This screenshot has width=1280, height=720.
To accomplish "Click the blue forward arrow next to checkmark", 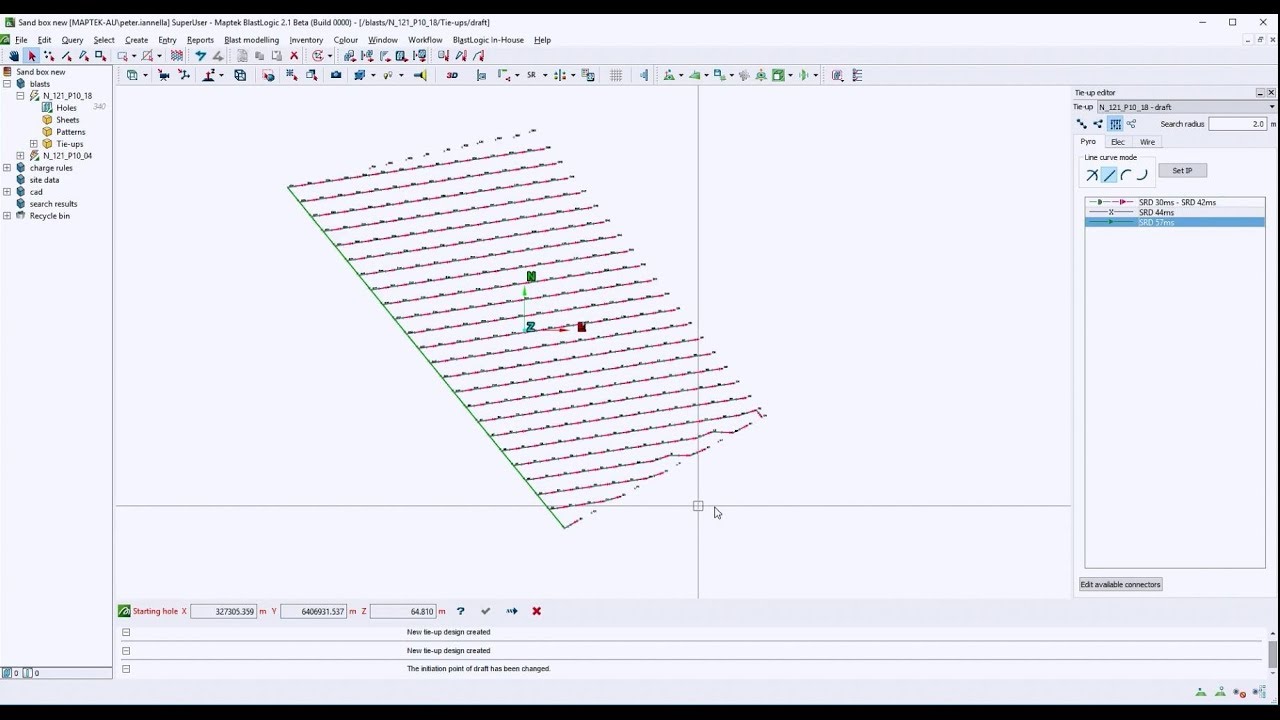I will pyautogui.click(x=512, y=611).
